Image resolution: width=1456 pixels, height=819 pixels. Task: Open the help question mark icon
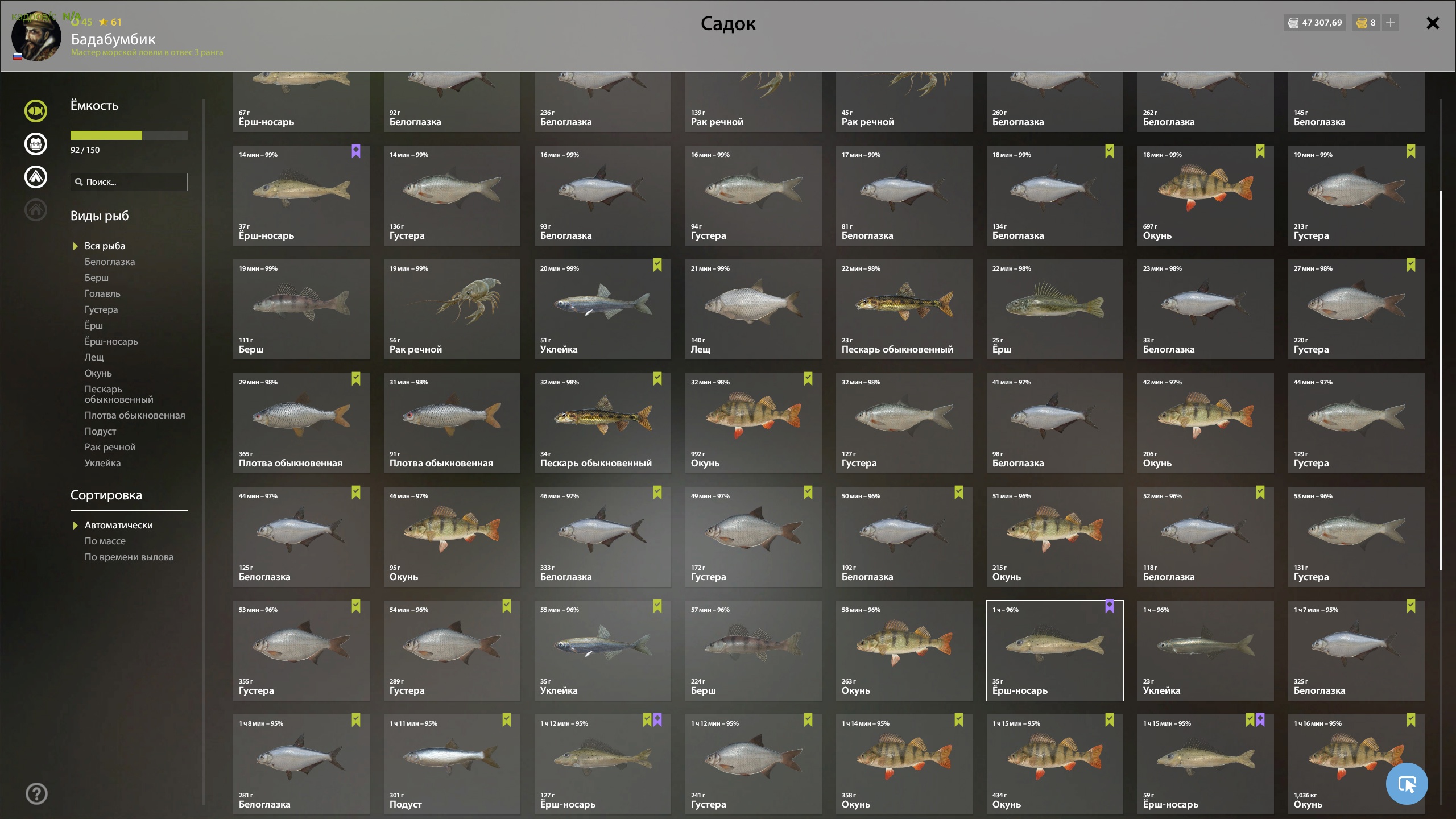click(36, 793)
